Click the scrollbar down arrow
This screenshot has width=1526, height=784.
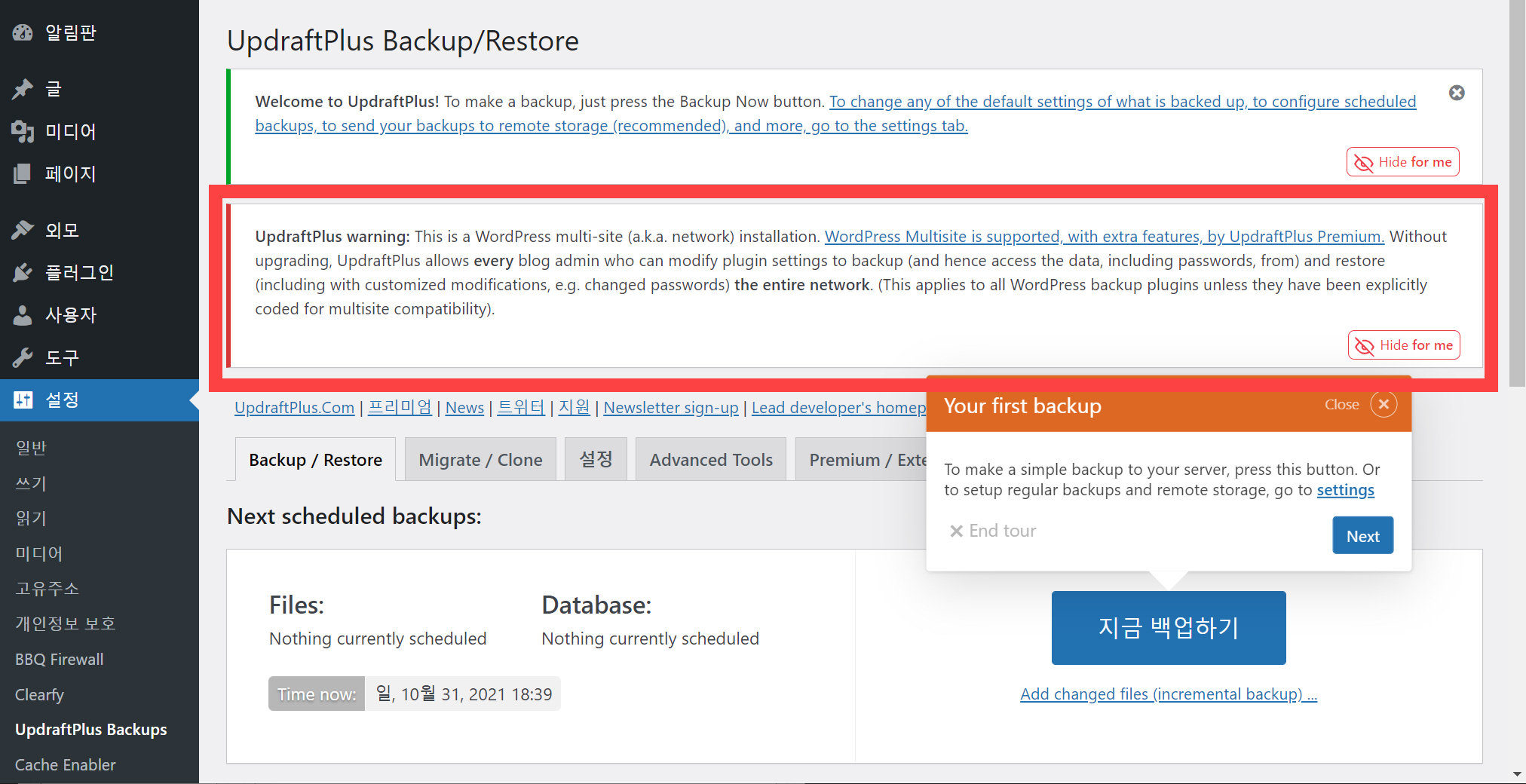pos(1517,774)
